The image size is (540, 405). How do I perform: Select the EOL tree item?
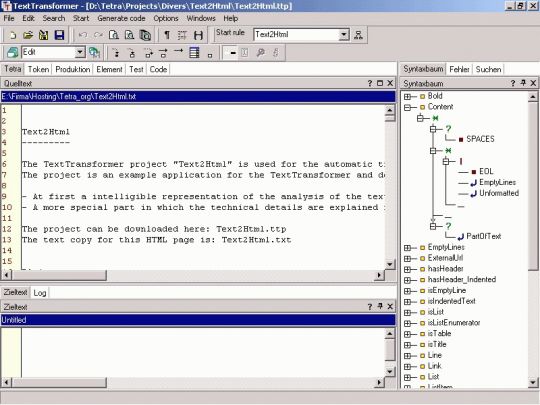(486, 171)
